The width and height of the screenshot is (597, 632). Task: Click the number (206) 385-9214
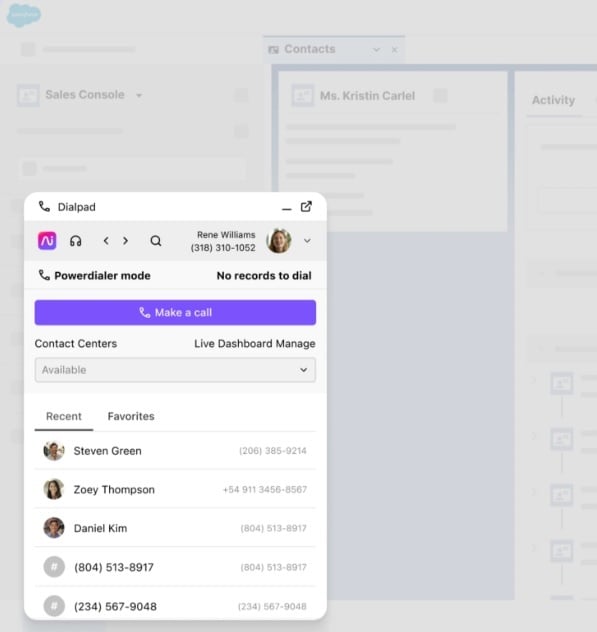[x=273, y=451]
